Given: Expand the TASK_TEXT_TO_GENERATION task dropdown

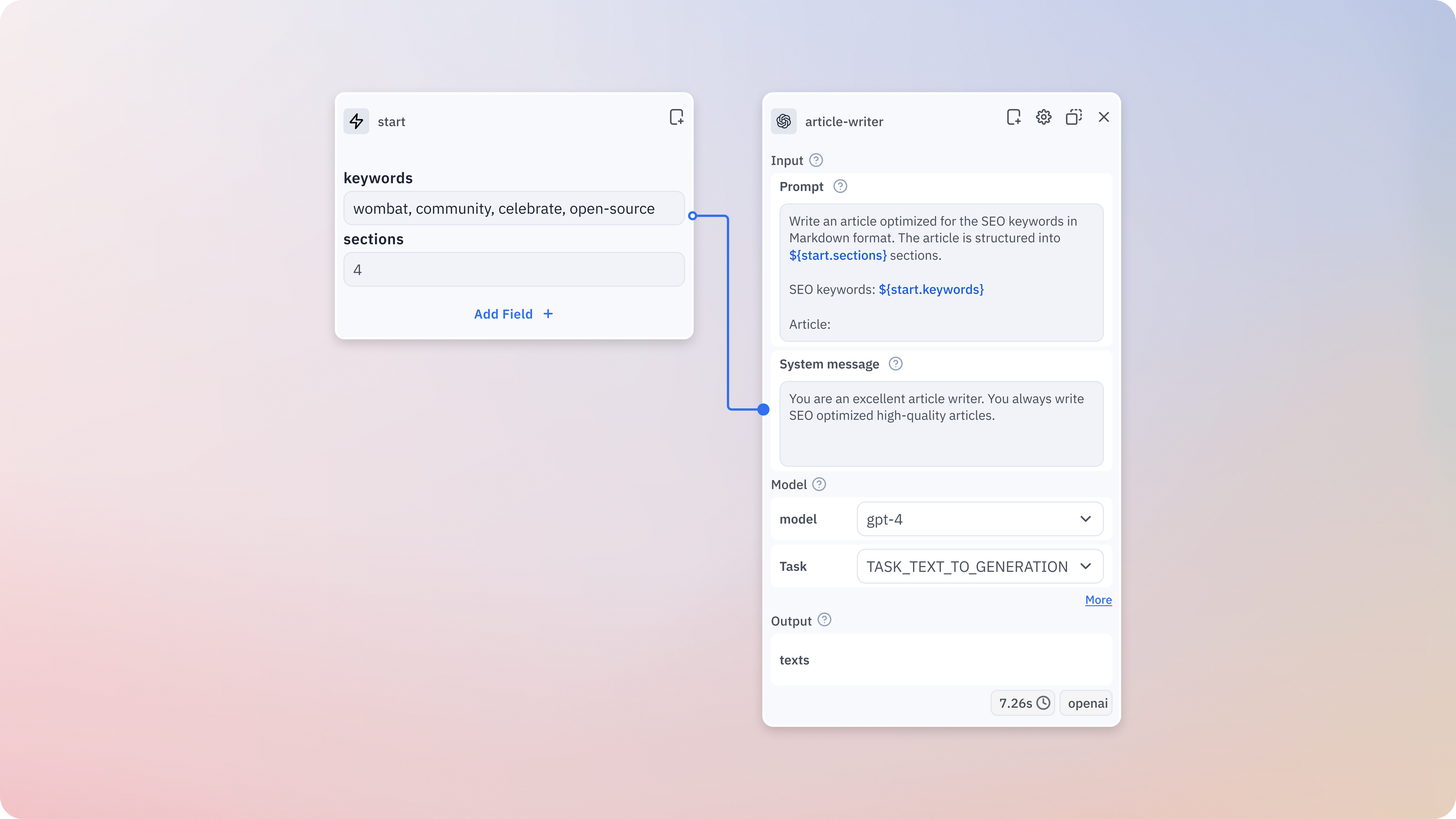Looking at the screenshot, I should (980, 566).
